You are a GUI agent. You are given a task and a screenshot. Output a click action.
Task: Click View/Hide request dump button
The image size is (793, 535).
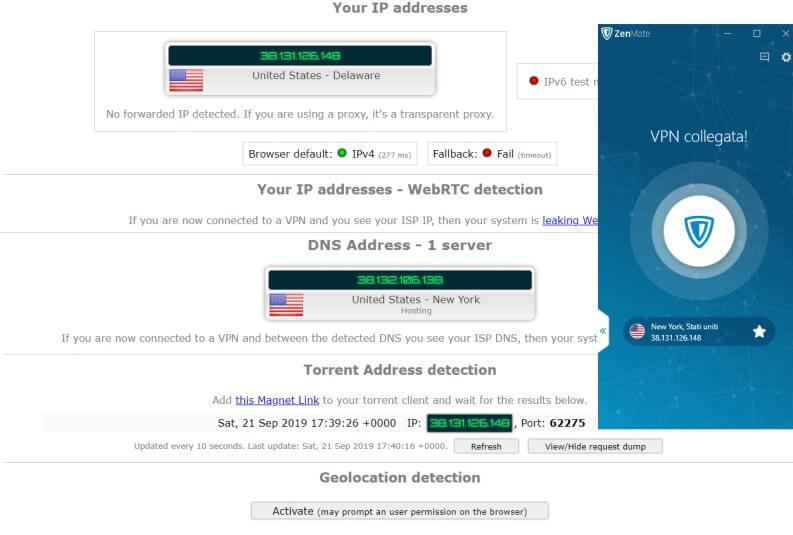pyautogui.click(x=595, y=447)
